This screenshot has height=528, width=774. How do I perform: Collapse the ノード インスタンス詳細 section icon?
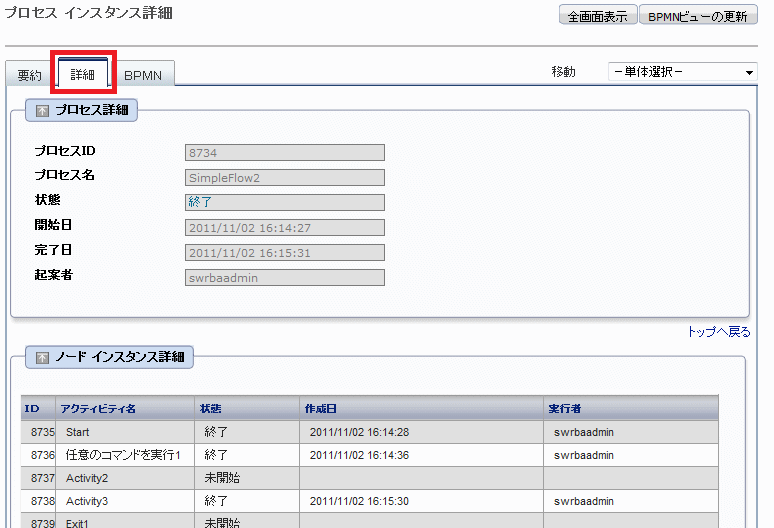click(x=42, y=357)
